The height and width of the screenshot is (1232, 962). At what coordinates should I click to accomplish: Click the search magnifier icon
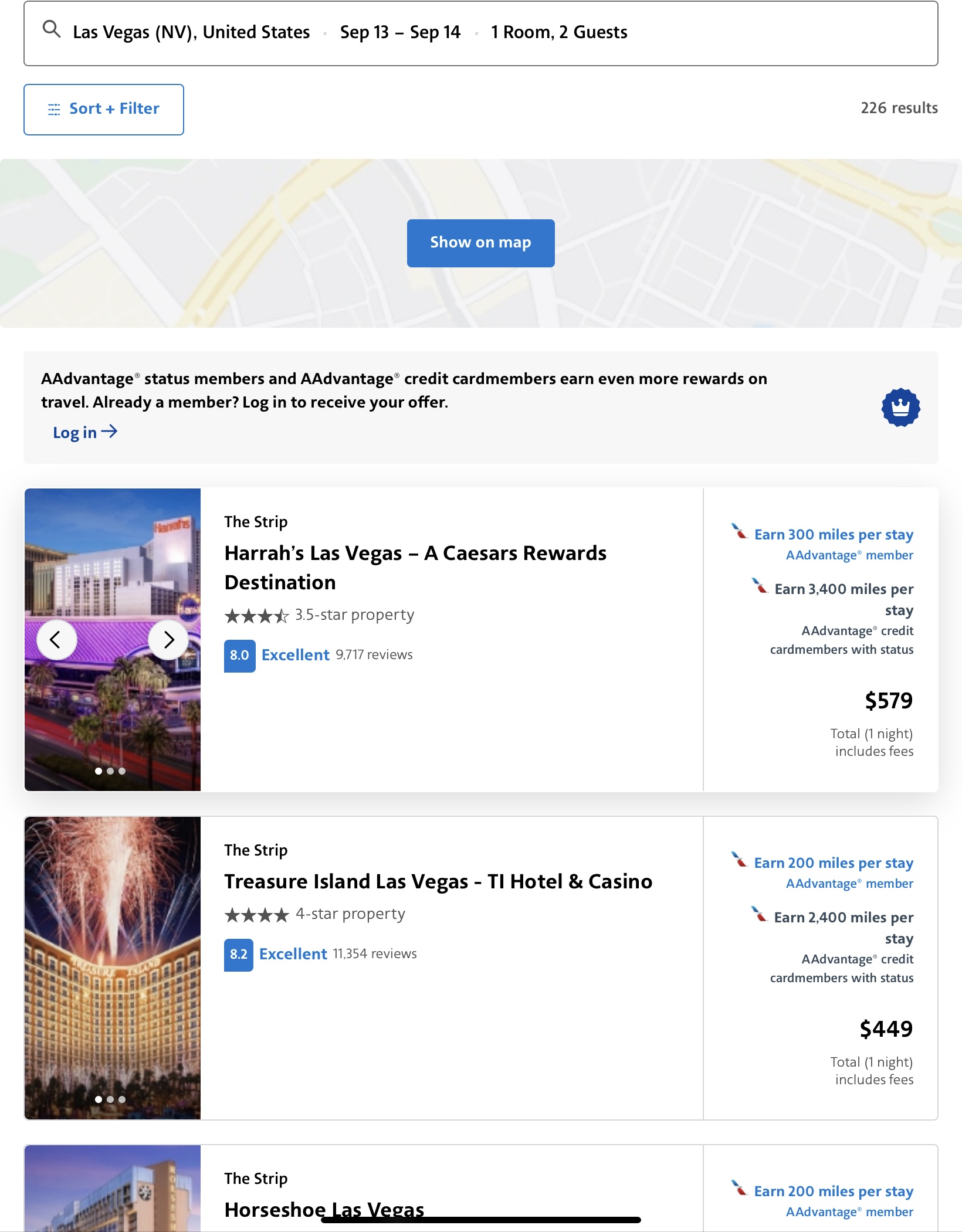pyautogui.click(x=52, y=29)
